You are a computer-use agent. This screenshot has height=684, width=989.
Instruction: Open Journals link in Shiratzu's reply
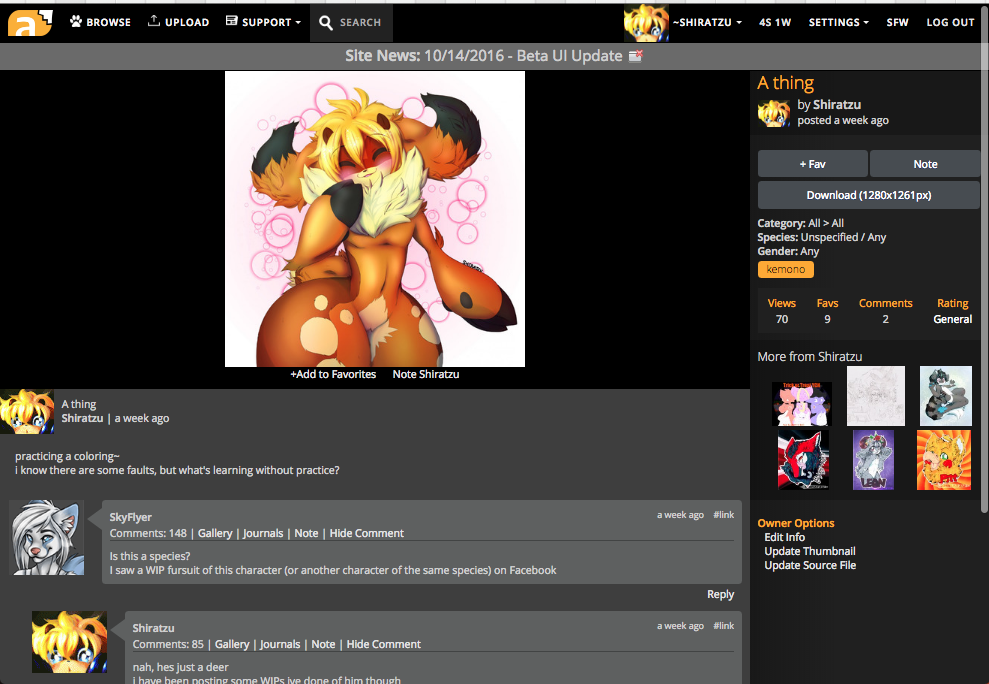pyautogui.click(x=280, y=644)
